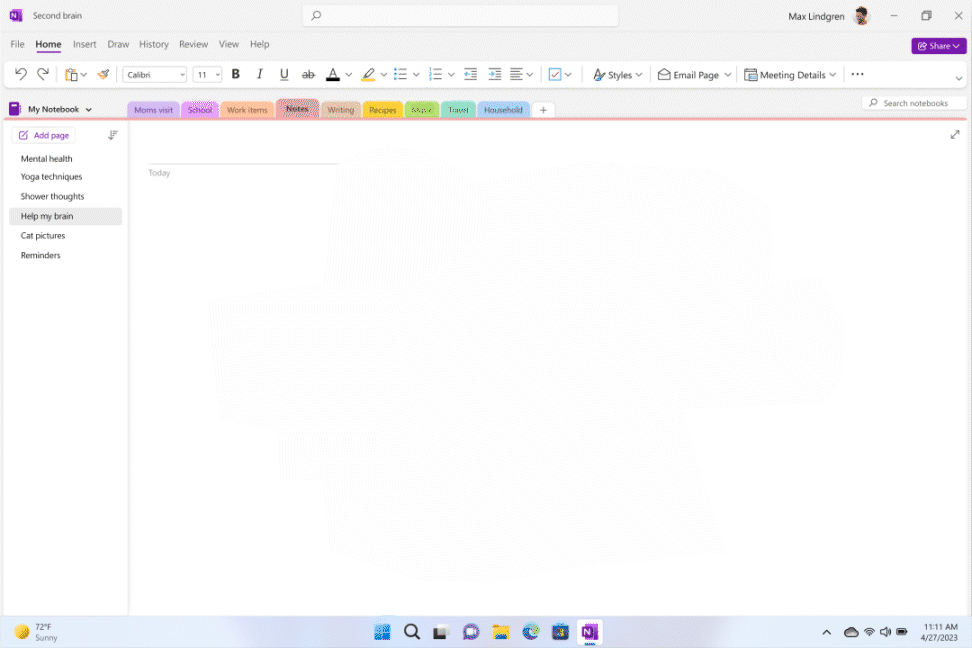Select the Format Painter brush
Screen dimensions: 972x648
(103, 74)
